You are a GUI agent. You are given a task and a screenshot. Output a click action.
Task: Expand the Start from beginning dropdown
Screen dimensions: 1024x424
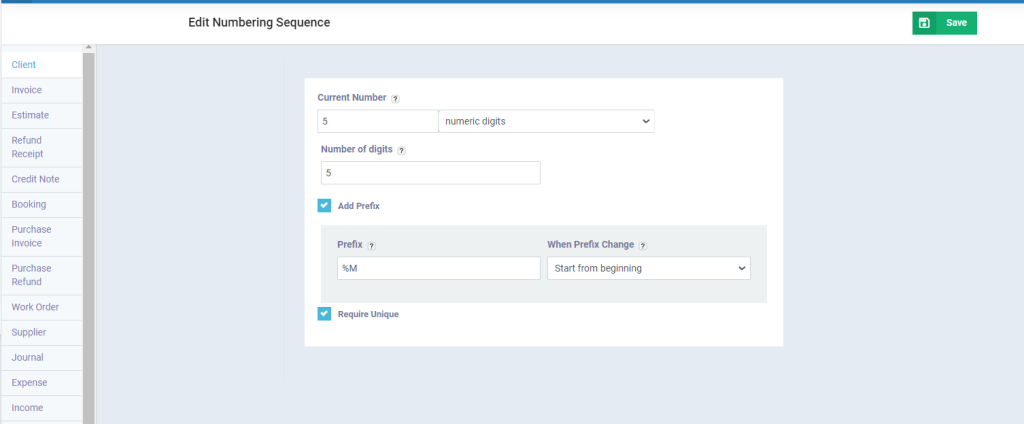[x=648, y=268]
